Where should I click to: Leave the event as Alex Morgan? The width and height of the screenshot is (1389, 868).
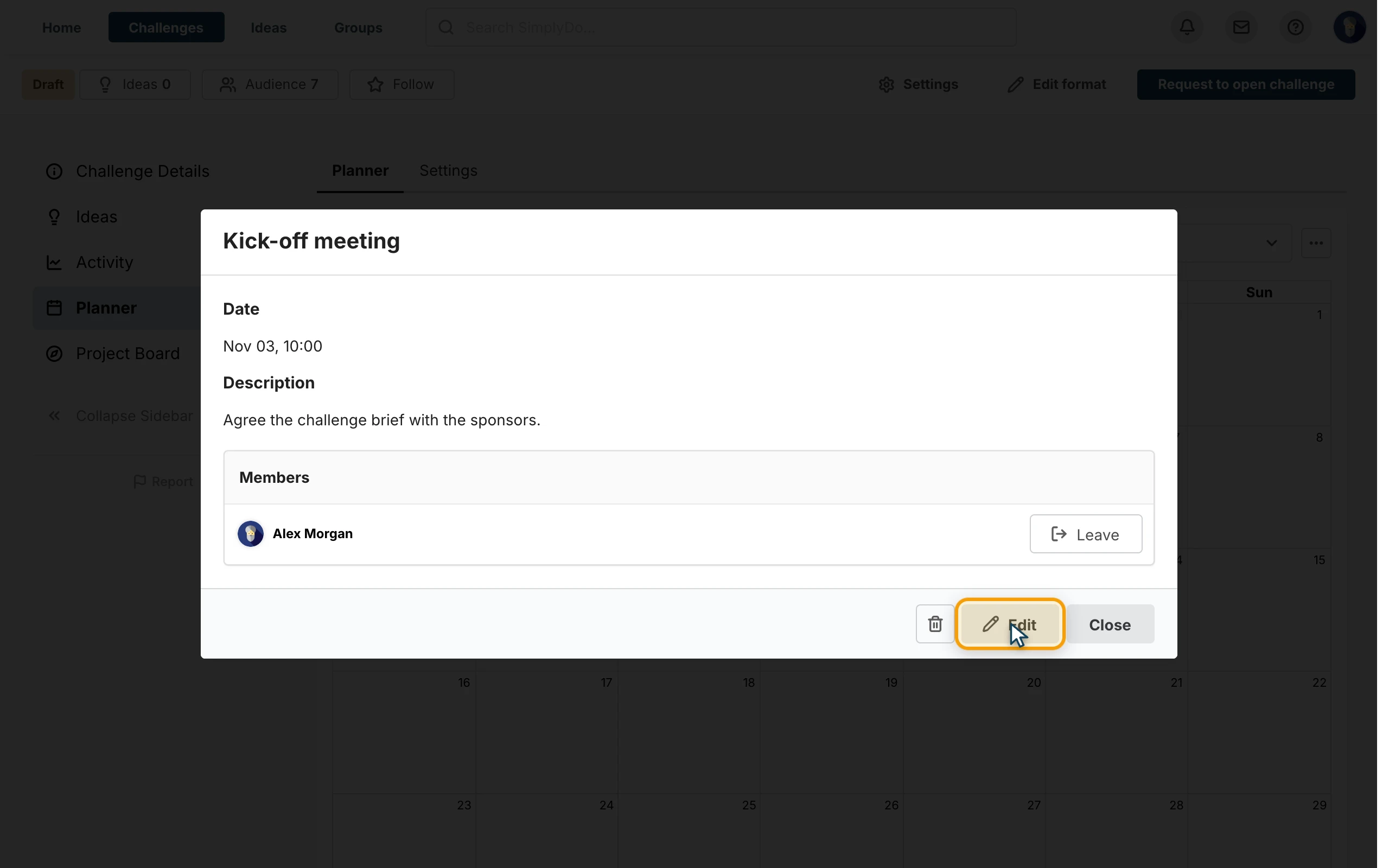click(x=1085, y=534)
